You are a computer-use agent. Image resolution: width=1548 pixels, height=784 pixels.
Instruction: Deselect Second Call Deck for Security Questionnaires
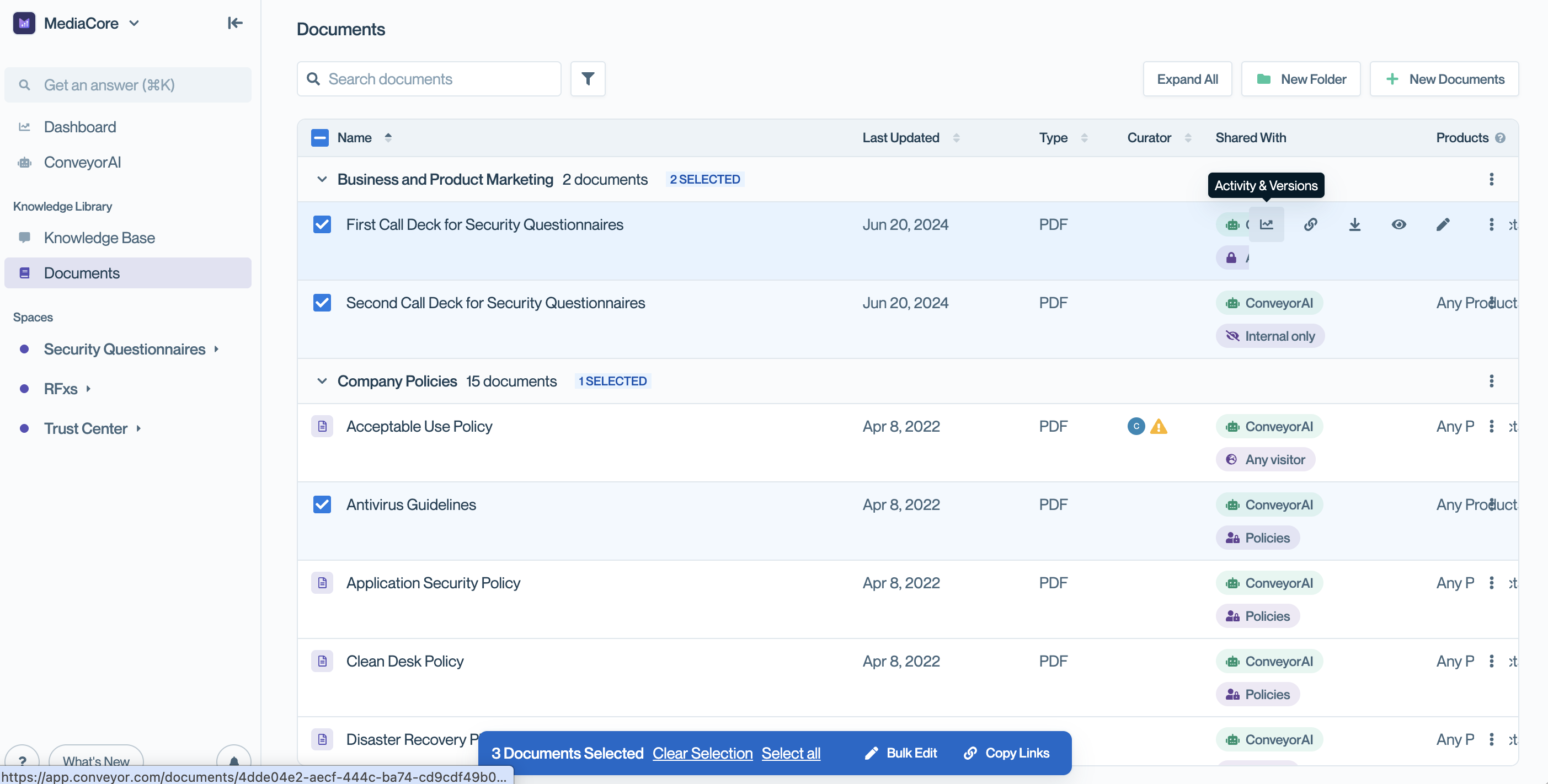322,302
